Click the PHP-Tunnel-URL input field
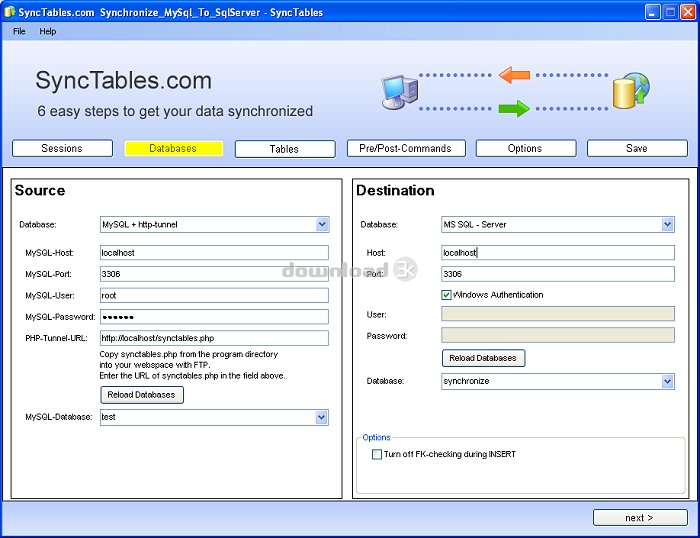 click(x=214, y=338)
